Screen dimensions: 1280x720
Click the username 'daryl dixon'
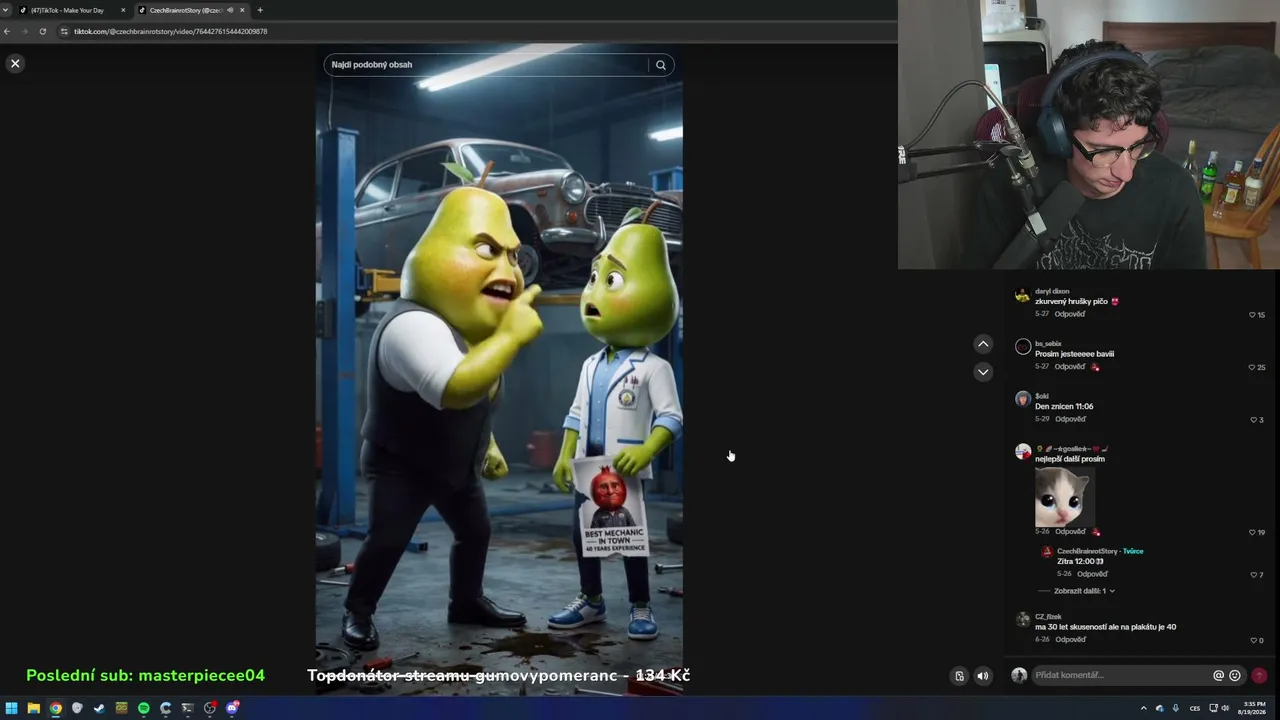1052,291
